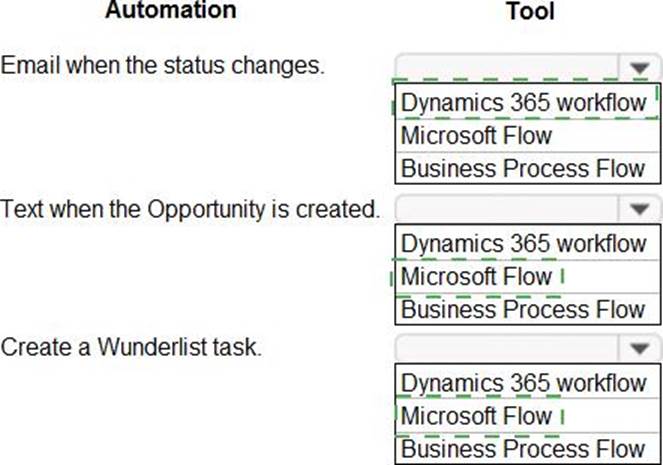The image size is (663, 465).
Task: Expand dropdown arrow for Text Opportunity row
Action: 639,210
